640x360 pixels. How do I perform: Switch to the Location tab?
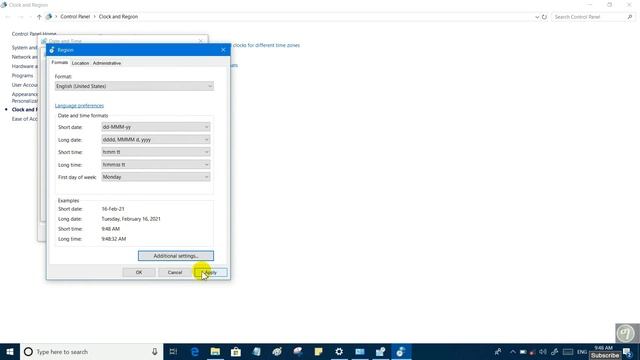coord(80,63)
